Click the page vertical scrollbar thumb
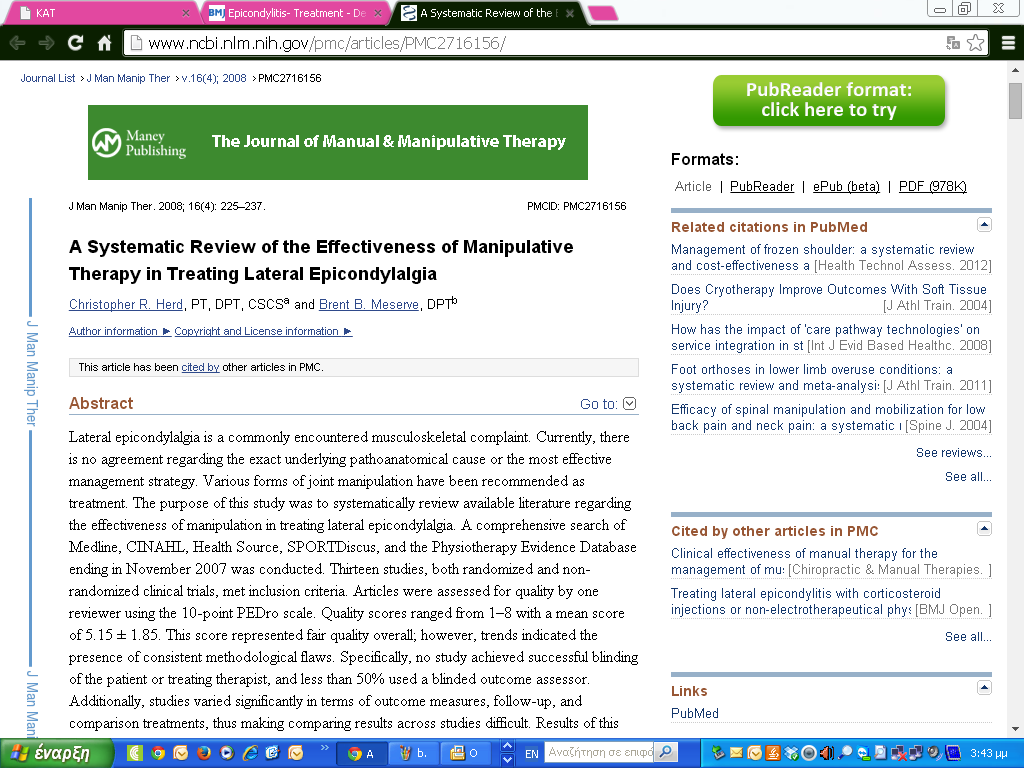Screen dimensions: 1024x768 click(1015, 101)
